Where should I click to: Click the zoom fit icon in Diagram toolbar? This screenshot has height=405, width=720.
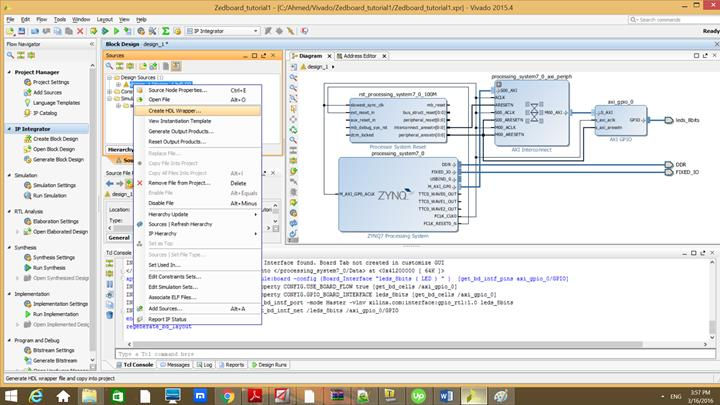[x=293, y=98]
